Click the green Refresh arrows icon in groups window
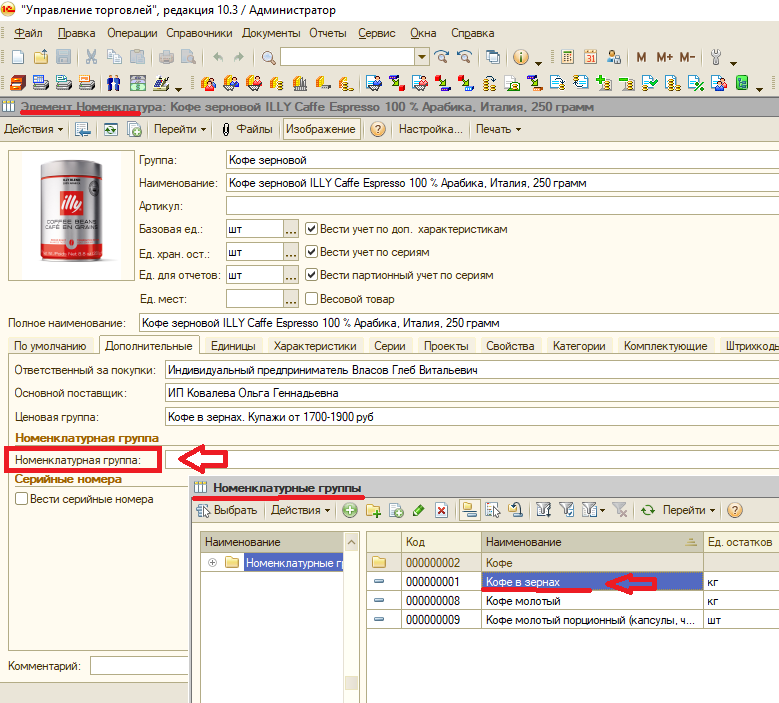This screenshot has height=703, width=779. [x=647, y=510]
